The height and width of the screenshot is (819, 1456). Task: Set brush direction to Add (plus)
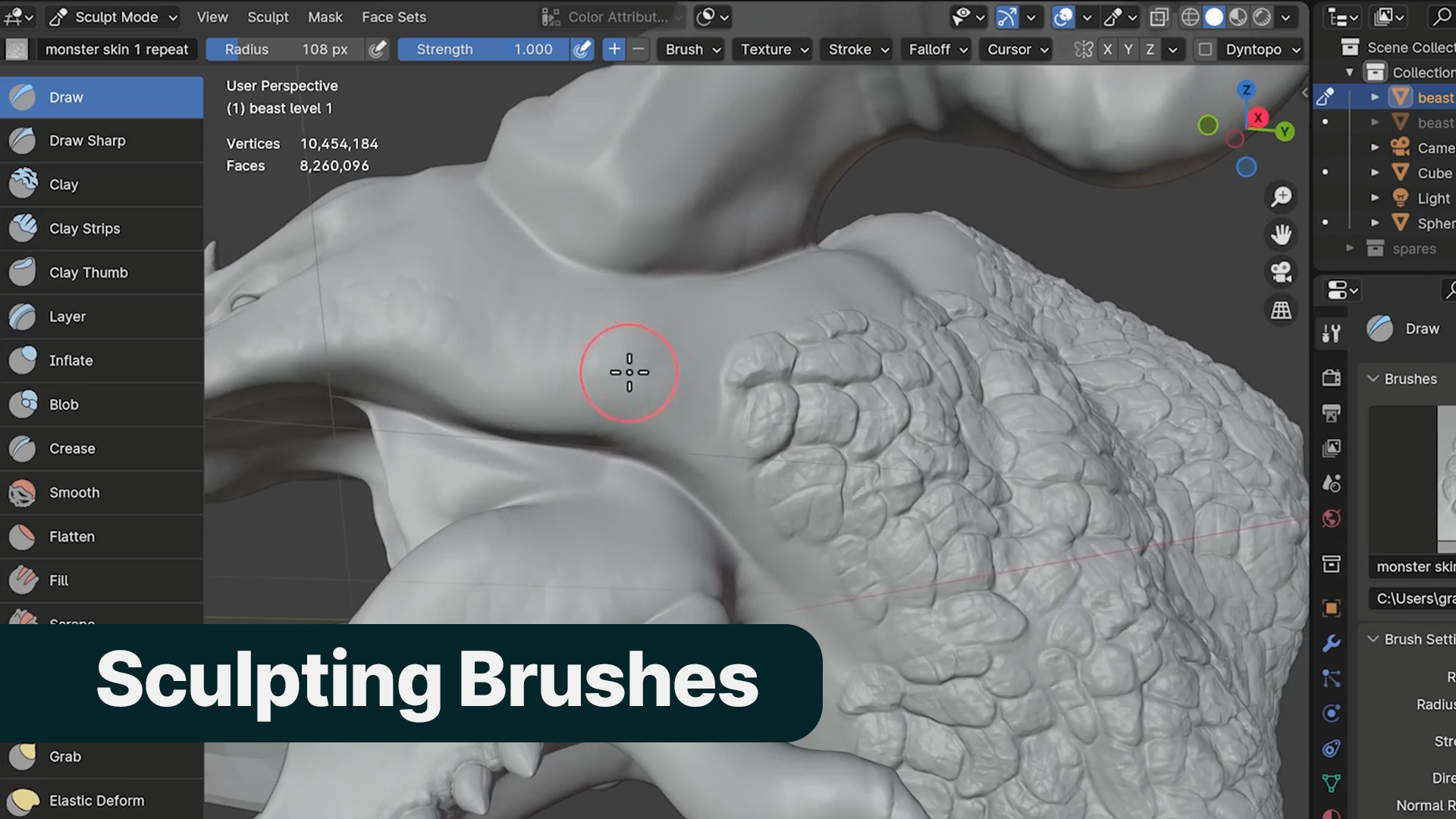614,49
